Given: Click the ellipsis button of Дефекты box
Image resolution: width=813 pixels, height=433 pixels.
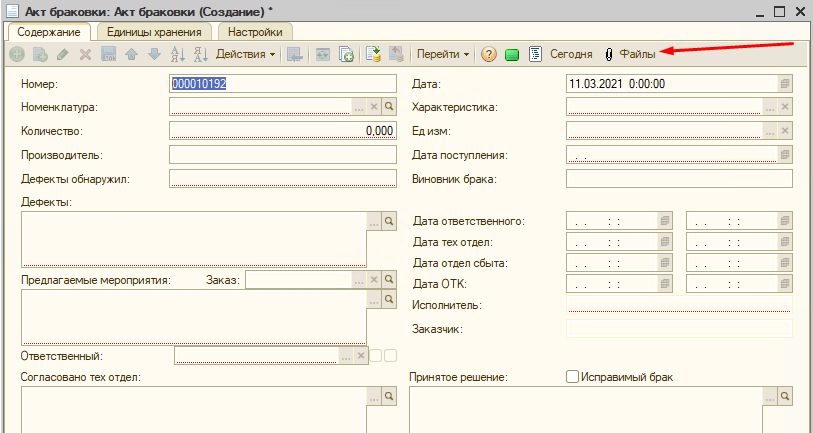Looking at the screenshot, I should click(374, 221).
